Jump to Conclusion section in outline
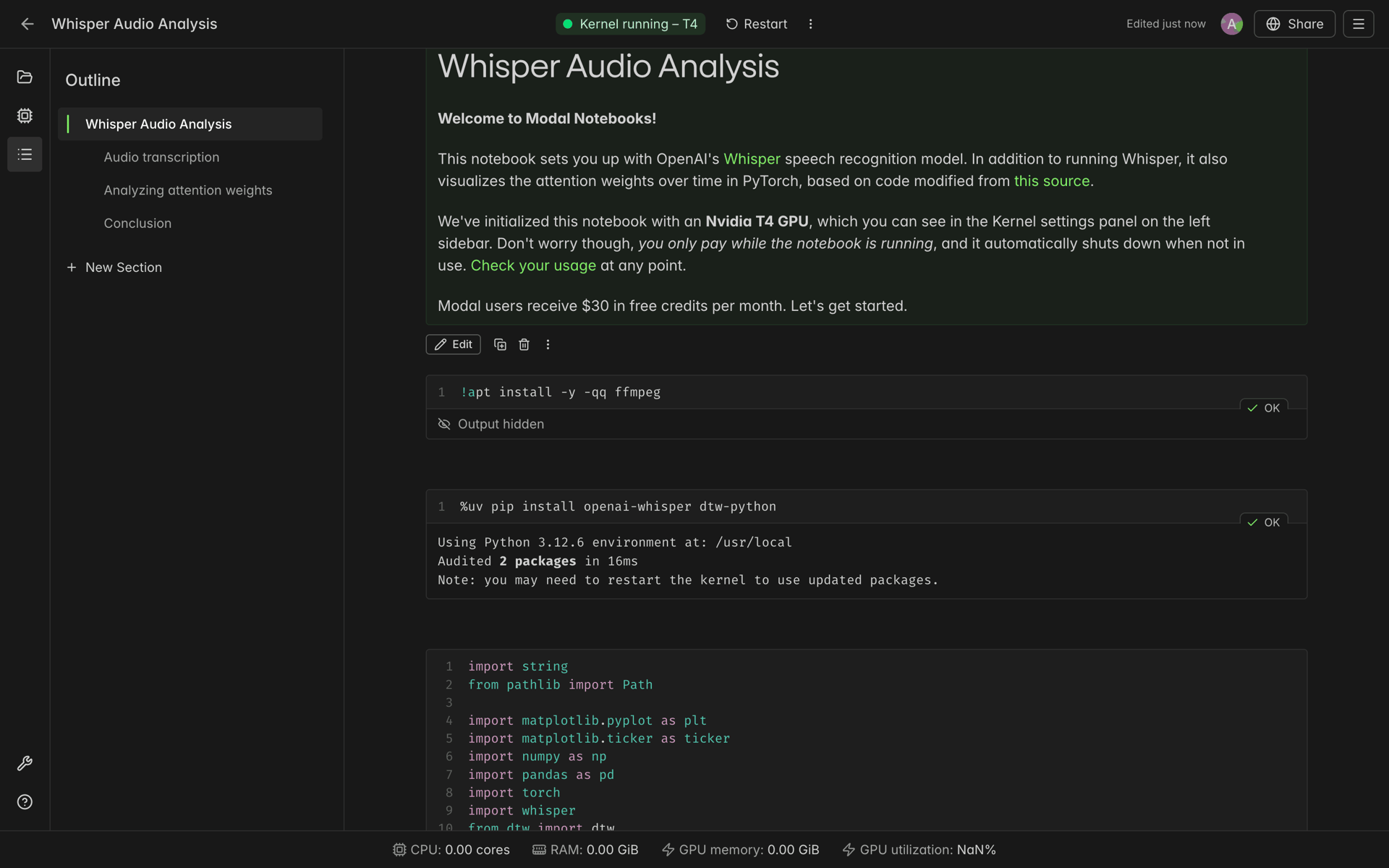The height and width of the screenshot is (868, 1389). [x=137, y=224]
